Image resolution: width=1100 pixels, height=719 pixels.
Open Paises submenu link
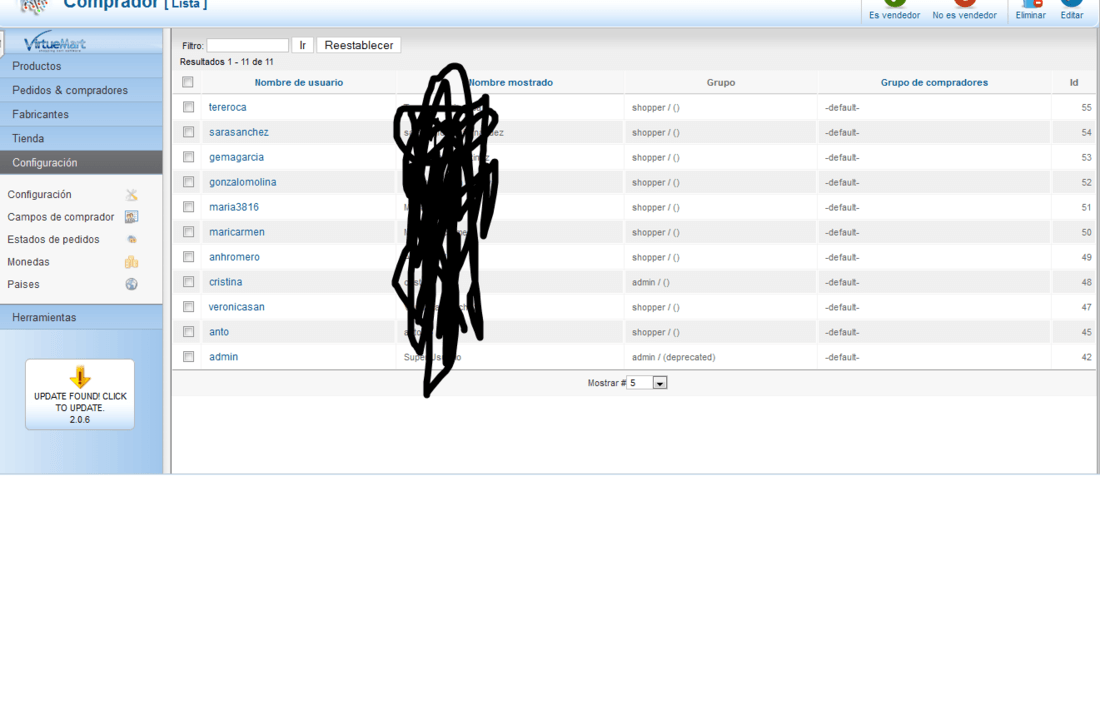point(23,284)
